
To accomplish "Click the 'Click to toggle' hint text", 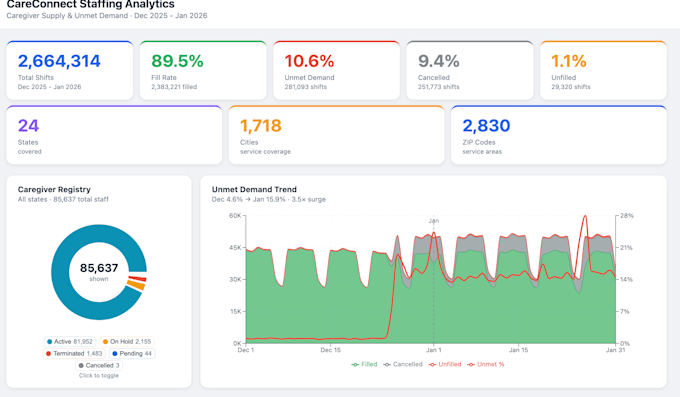I will pyautogui.click(x=99, y=376).
